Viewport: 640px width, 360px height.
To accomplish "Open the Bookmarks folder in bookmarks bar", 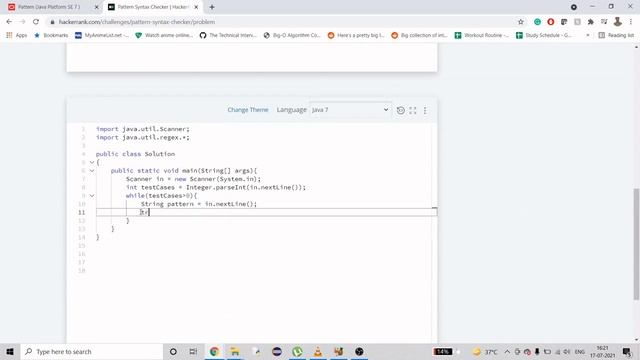I will click(x=51, y=35).
